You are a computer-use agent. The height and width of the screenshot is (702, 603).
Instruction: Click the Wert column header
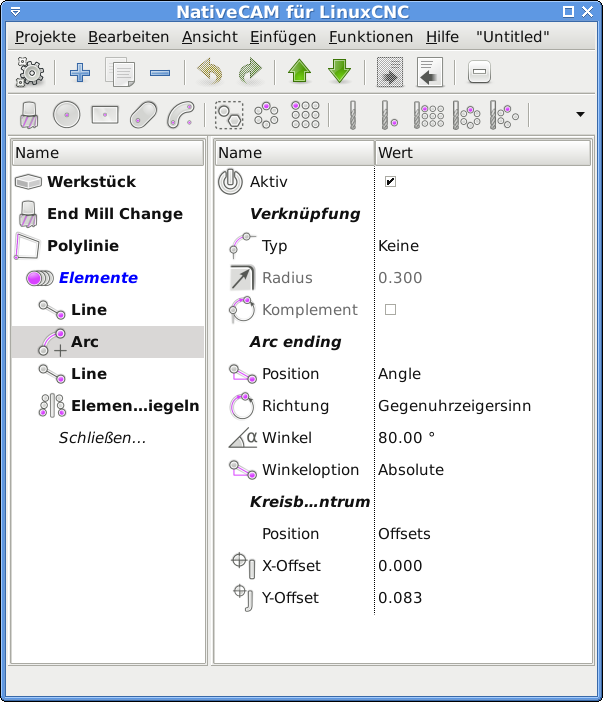tap(483, 153)
